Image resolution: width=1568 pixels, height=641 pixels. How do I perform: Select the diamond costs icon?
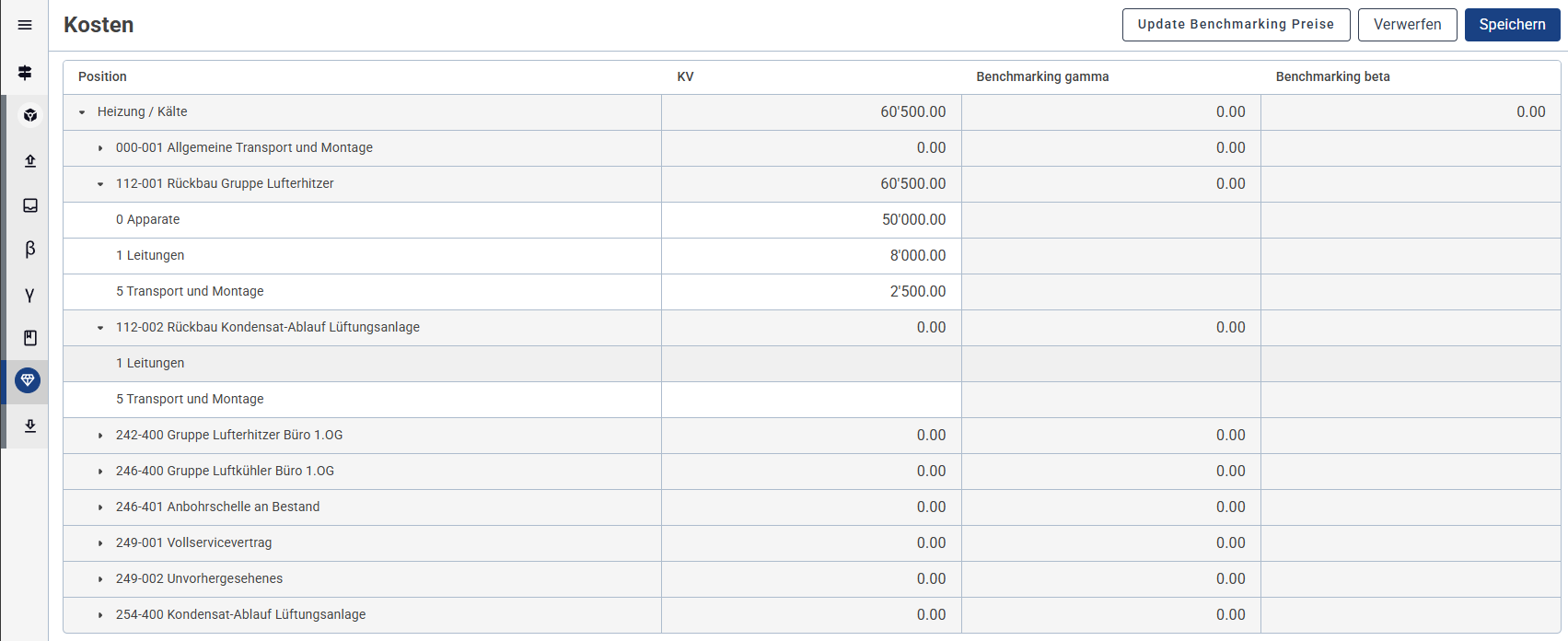point(28,379)
